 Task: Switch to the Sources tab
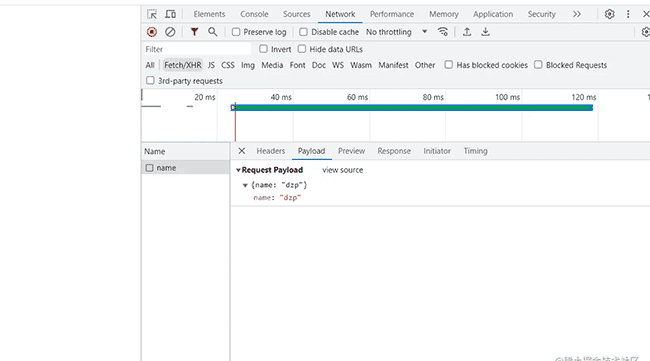click(296, 14)
